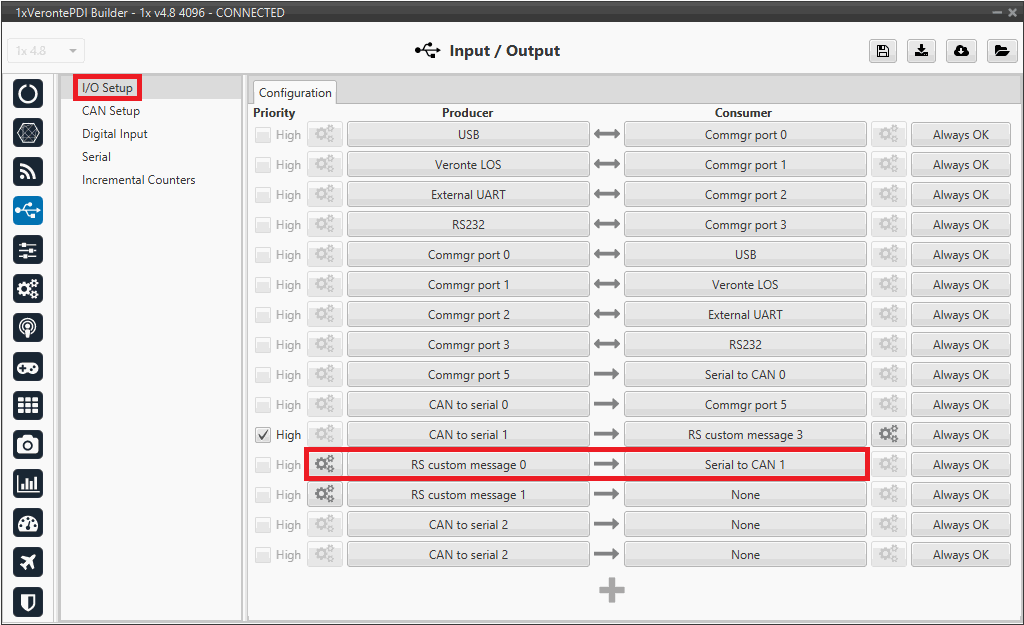Image resolution: width=1024 pixels, height=625 pixels.
Task: Open the gamepad section in sidebar
Action: tap(28, 367)
